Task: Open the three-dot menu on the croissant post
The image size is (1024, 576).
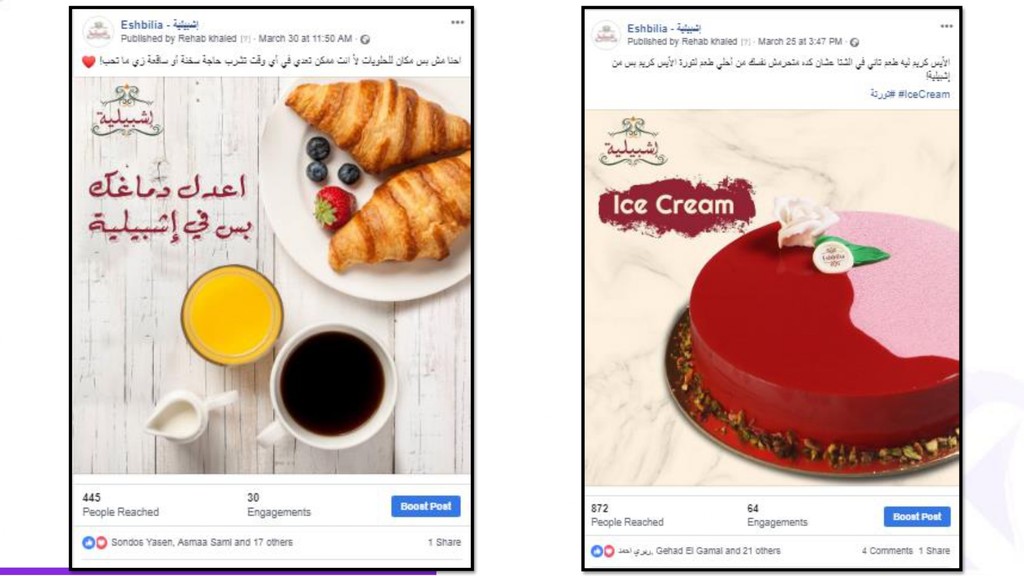Action: (x=457, y=22)
